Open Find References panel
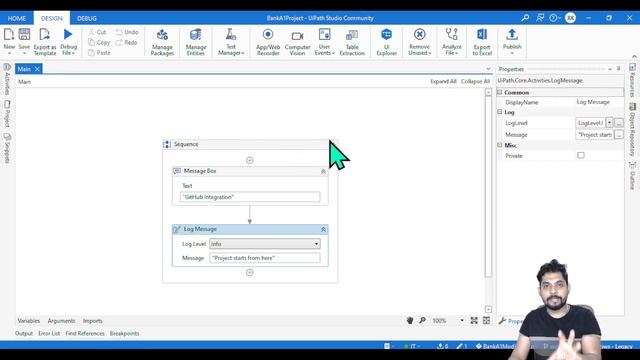The width and height of the screenshot is (640, 360). [x=85, y=333]
